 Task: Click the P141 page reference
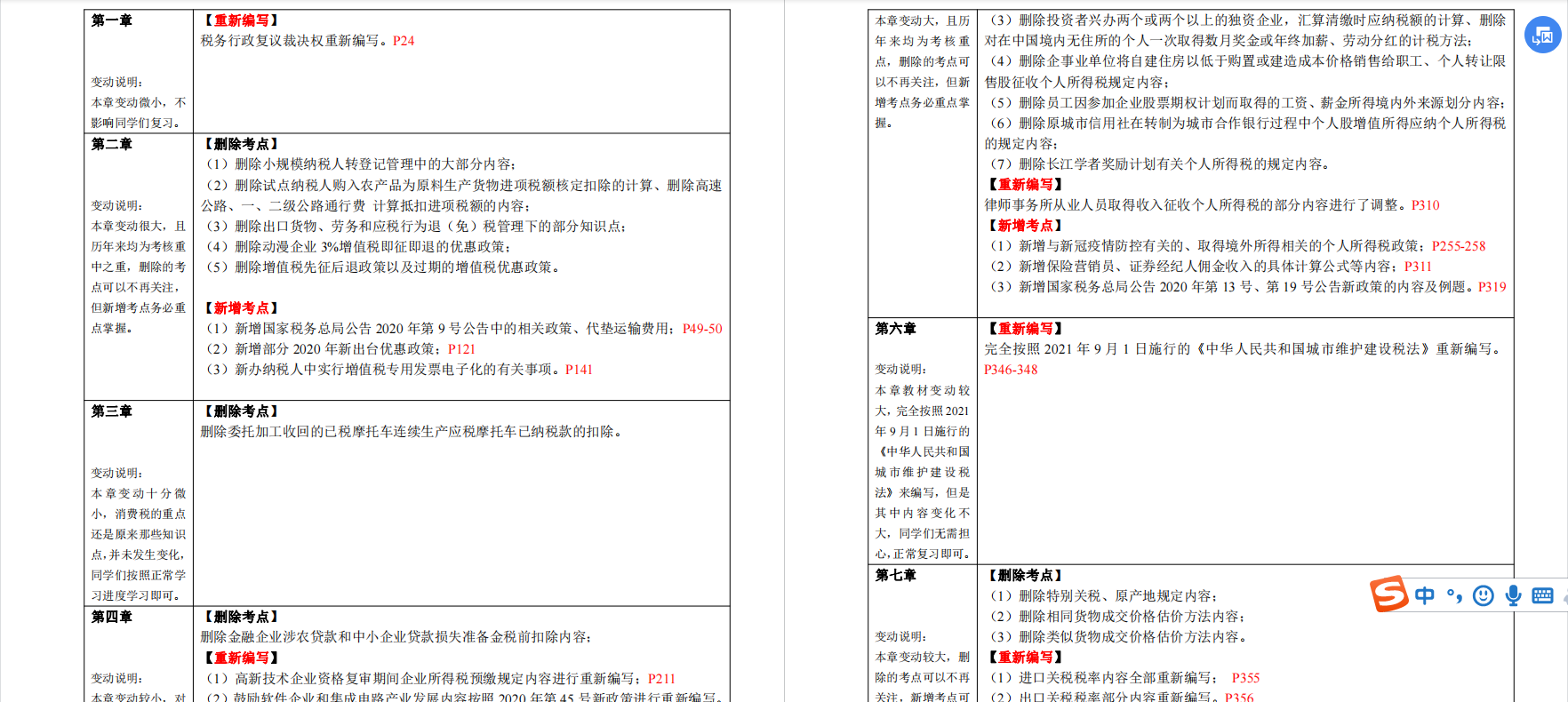click(579, 370)
